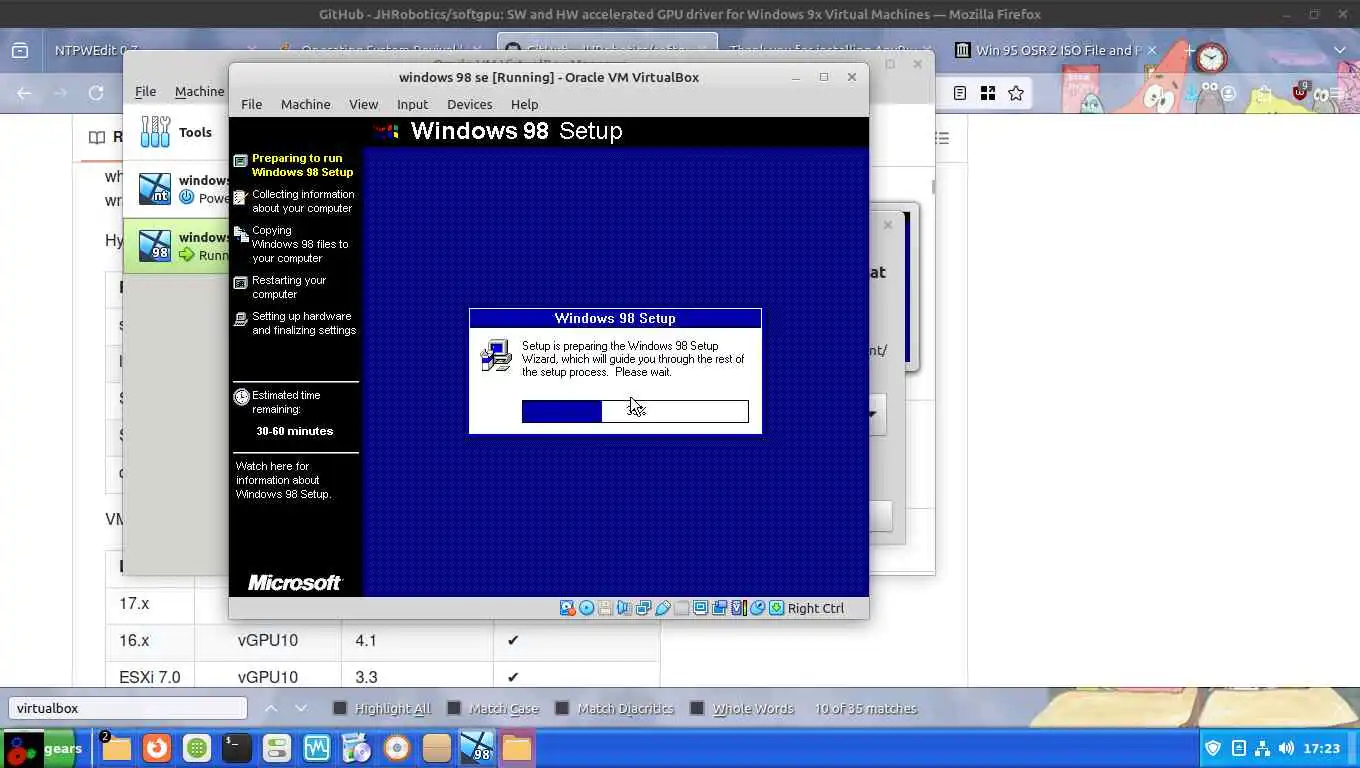Click recording indicator in VM status bar
The height and width of the screenshot is (768, 1360).
[x=719, y=608]
